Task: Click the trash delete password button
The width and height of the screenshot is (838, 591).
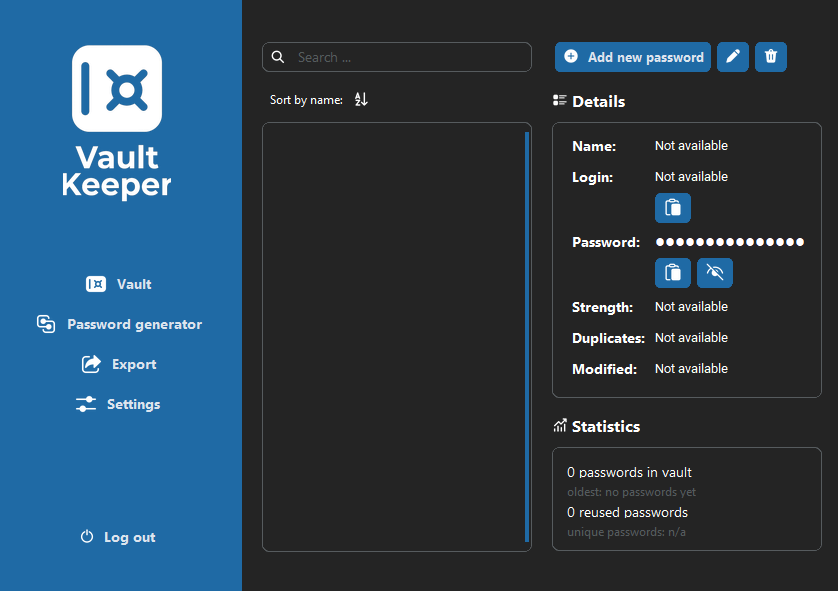Action: pos(771,57)
